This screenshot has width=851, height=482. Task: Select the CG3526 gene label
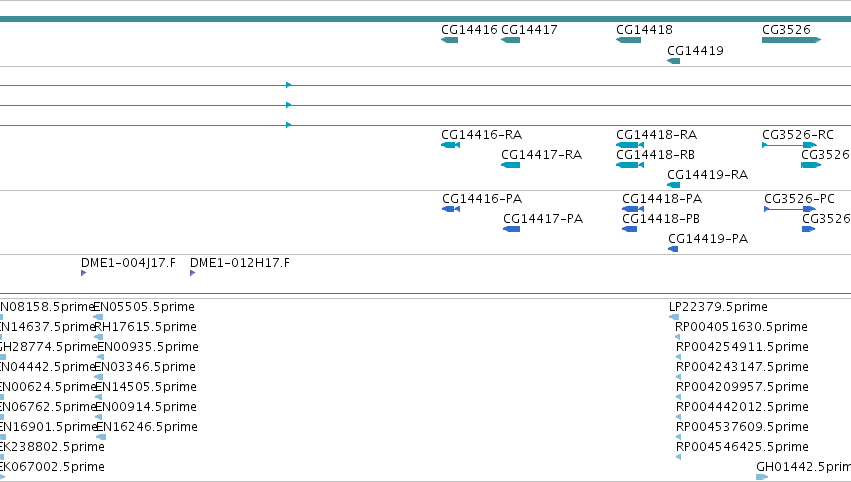click(x=786, y=30)
